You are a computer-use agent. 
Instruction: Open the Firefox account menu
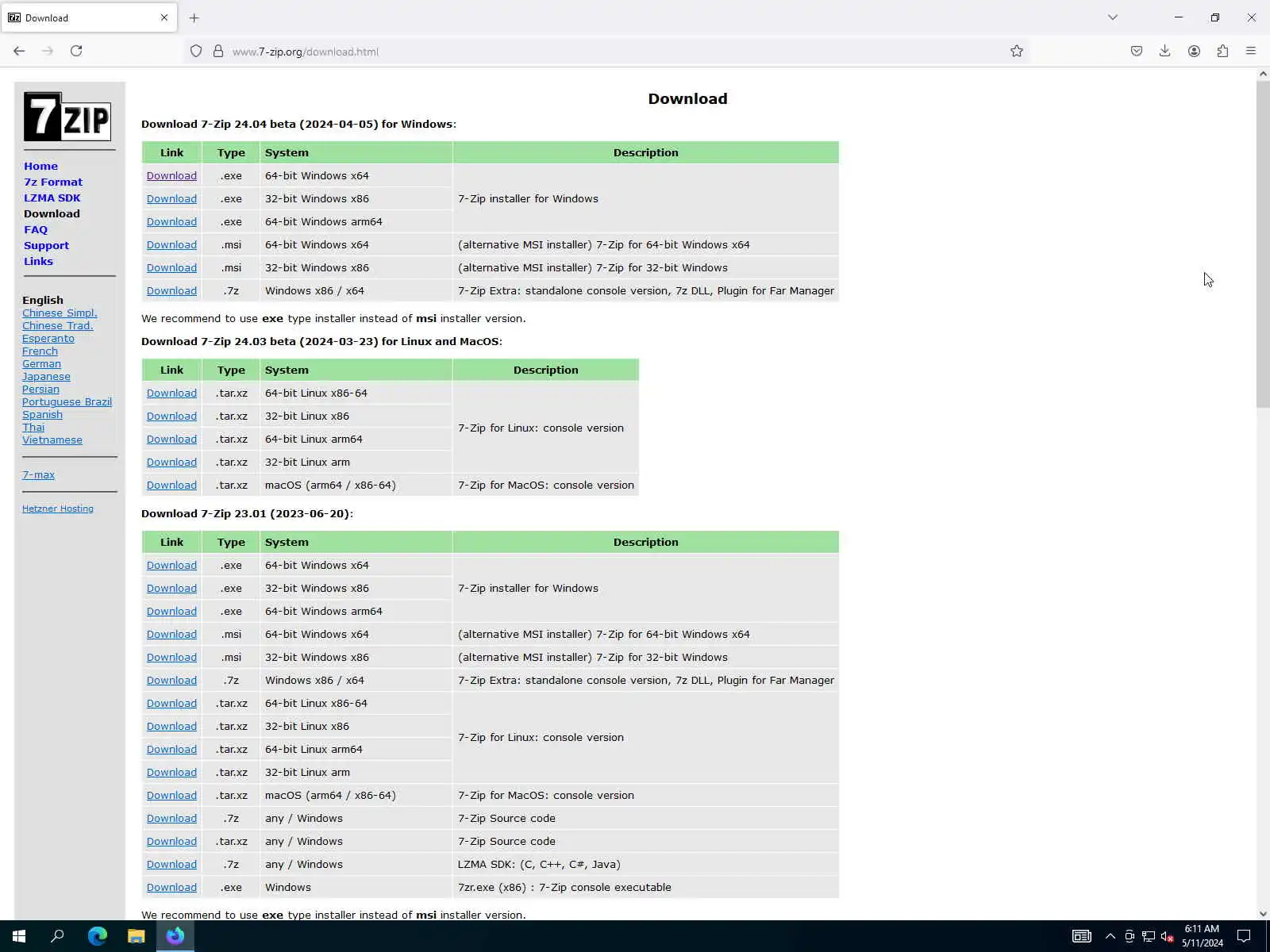1194,51
